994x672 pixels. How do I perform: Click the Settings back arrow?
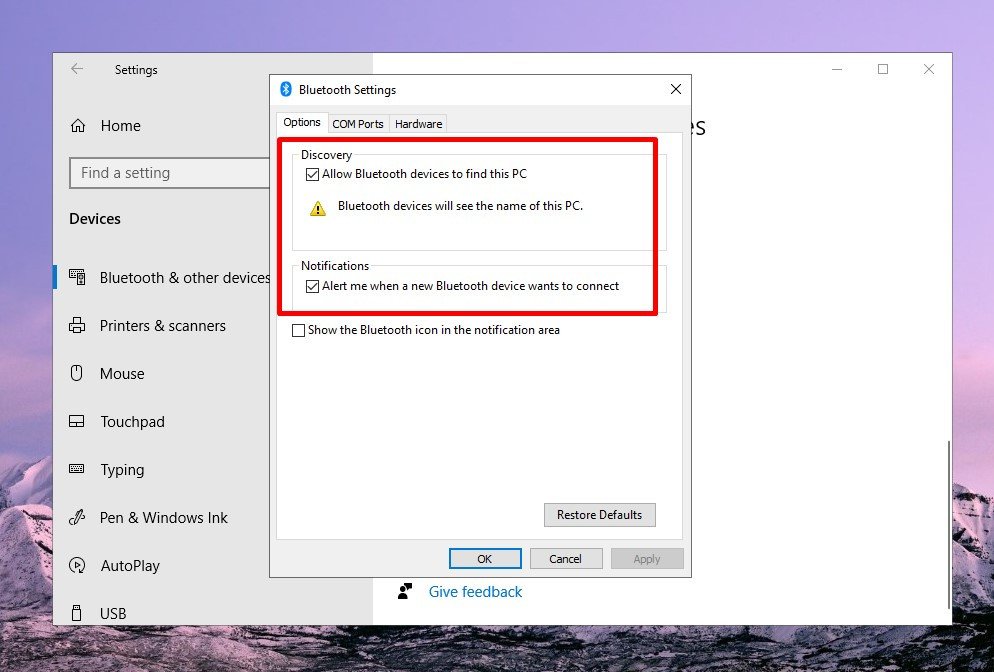click(77, 69)
